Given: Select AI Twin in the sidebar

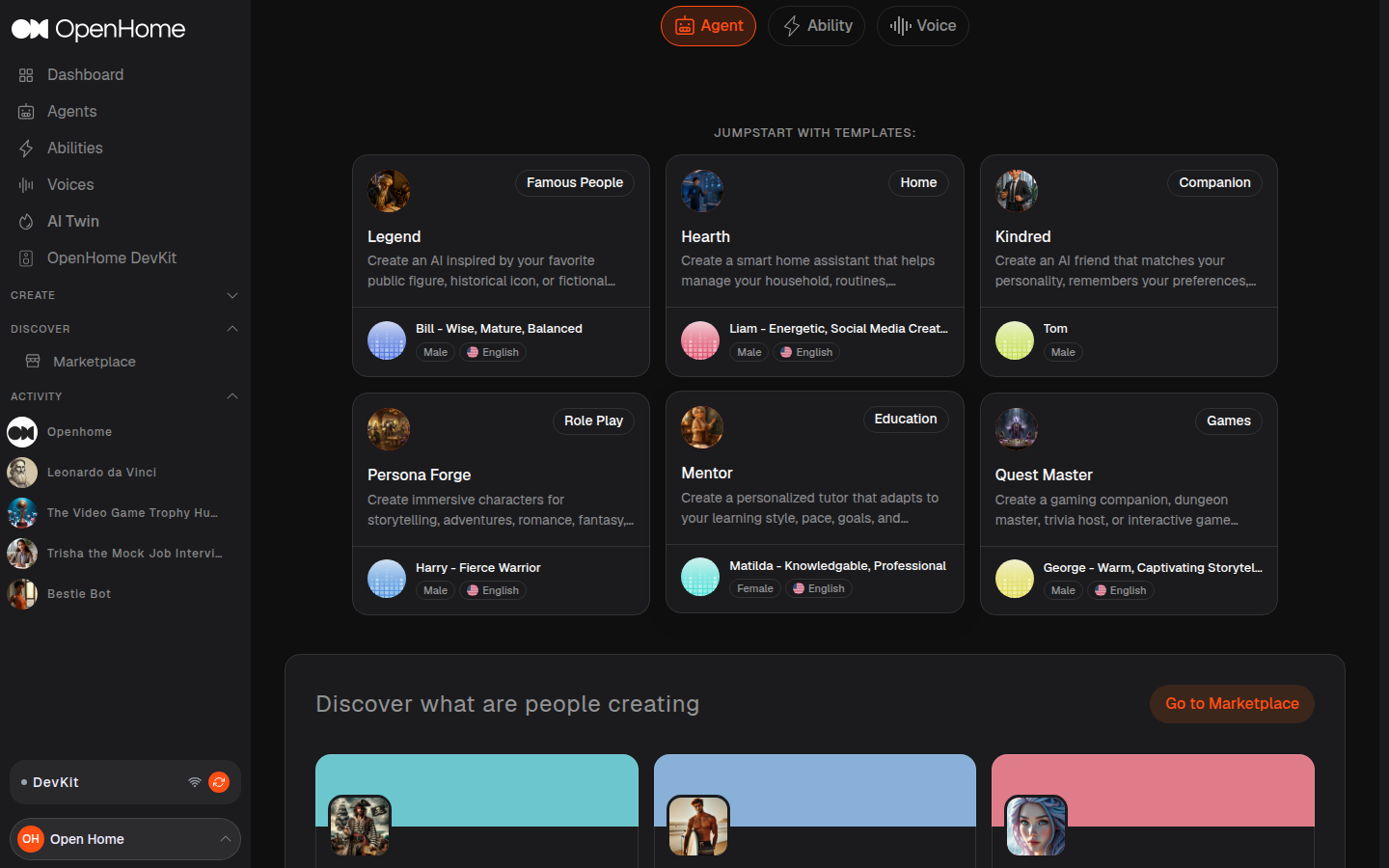Looking at the screenshot, I should click(73, 221).
